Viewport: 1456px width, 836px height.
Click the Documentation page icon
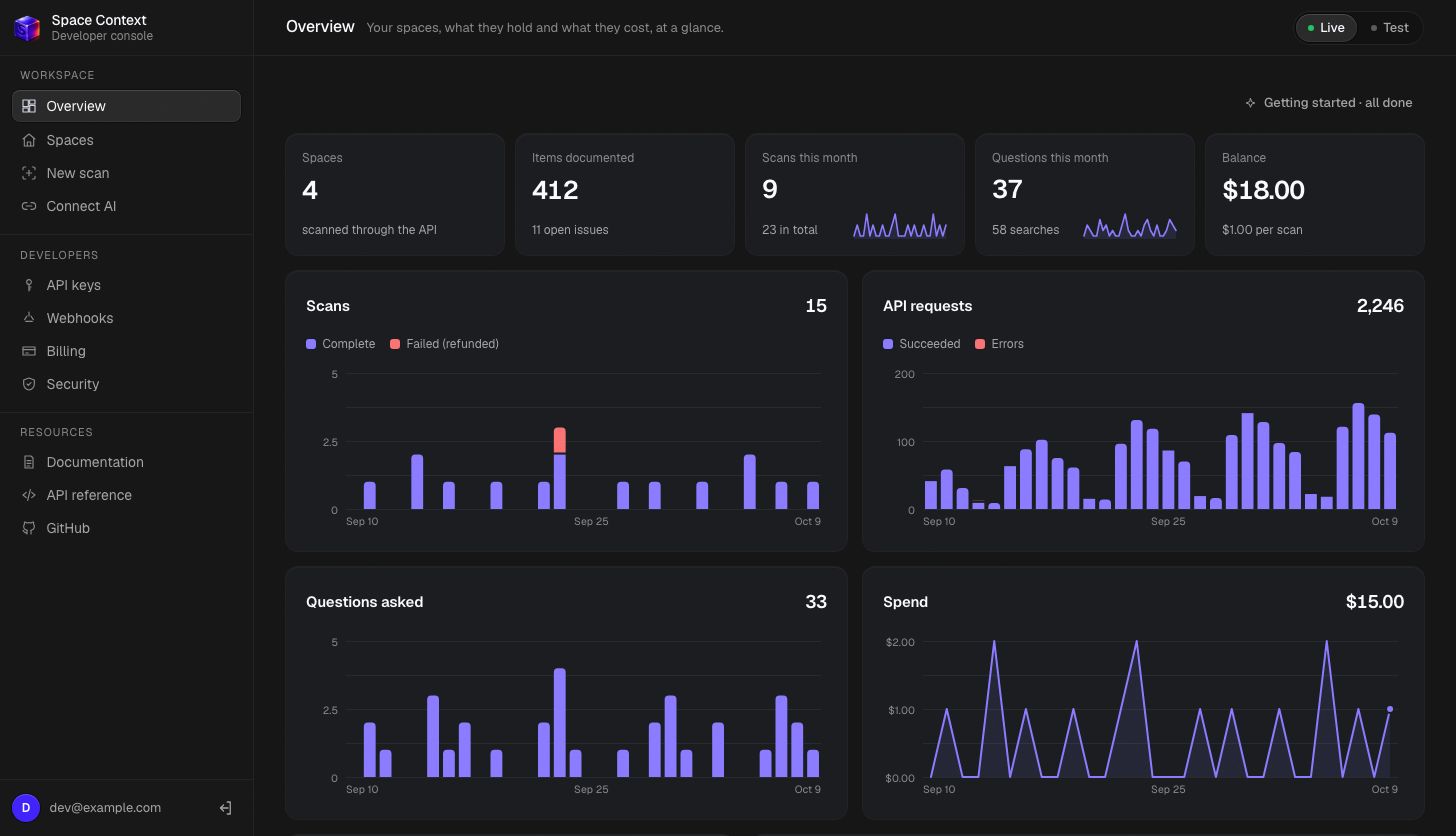tap(29, 462)
